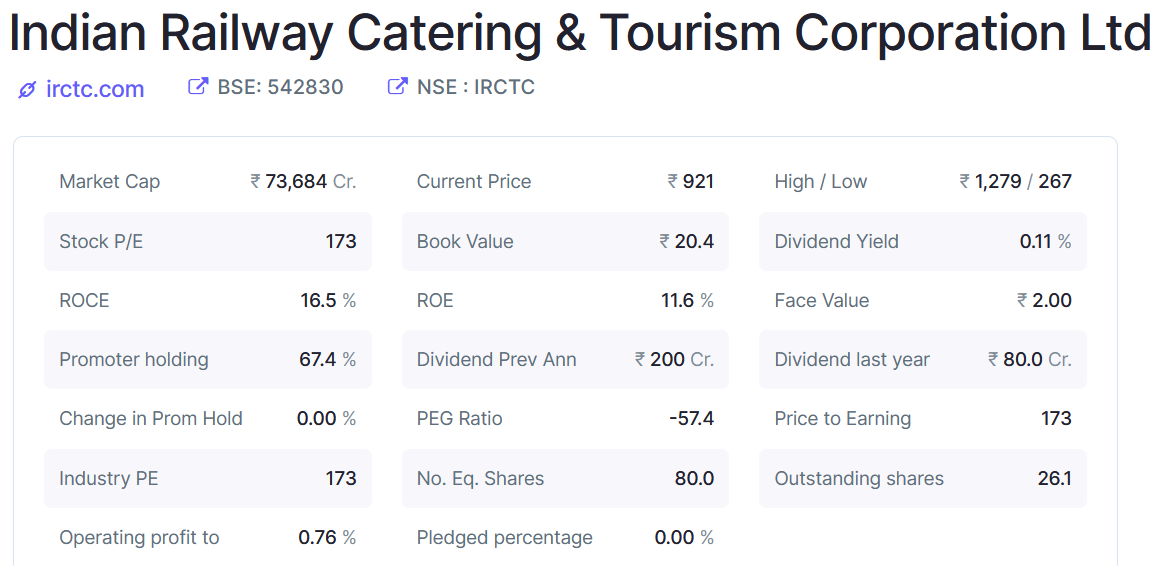Open the irctc.com website link
The width and height of the screenshot is (1160, 566).
point(95,89)
